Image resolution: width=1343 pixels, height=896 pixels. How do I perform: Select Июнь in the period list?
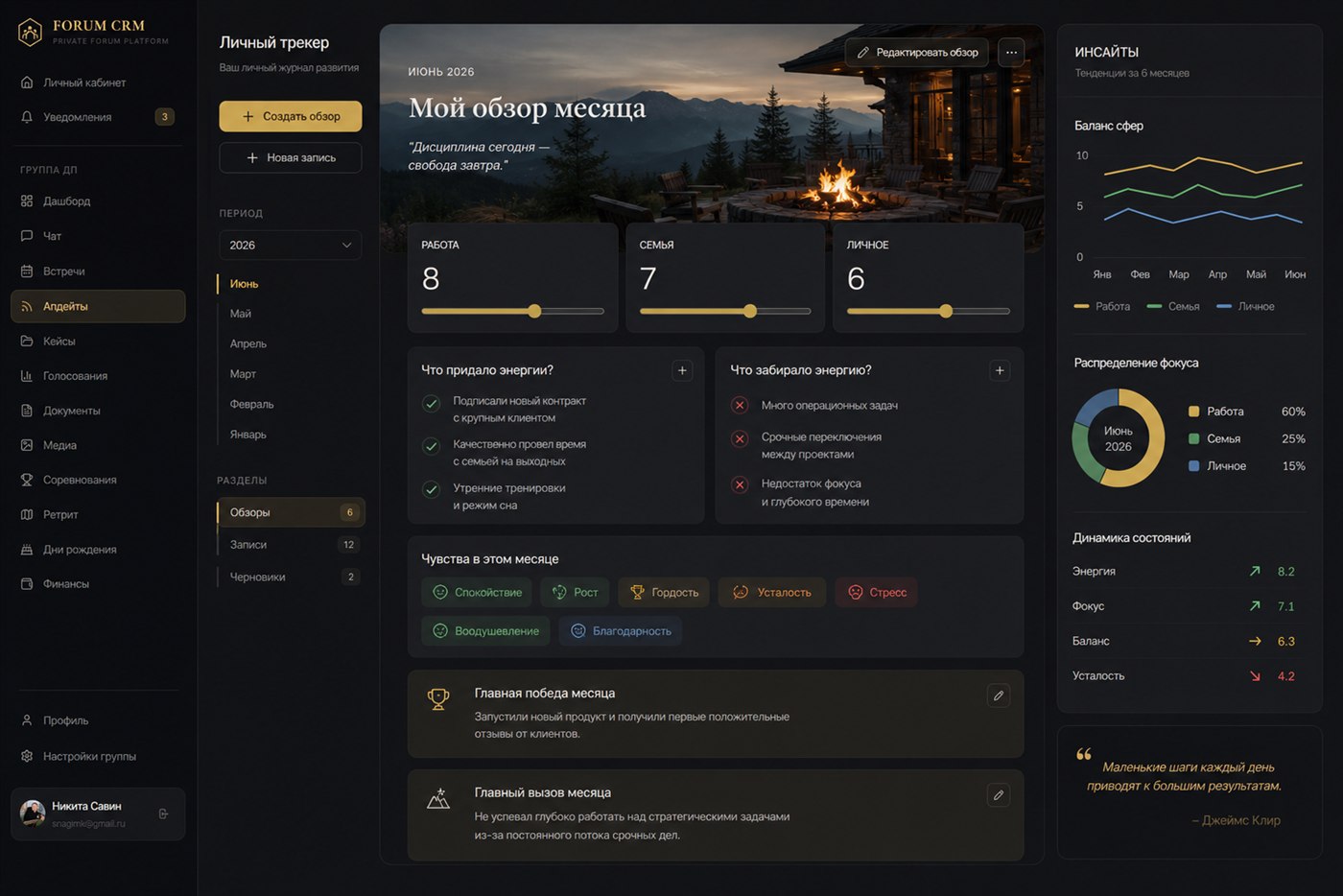click(244, 284)
